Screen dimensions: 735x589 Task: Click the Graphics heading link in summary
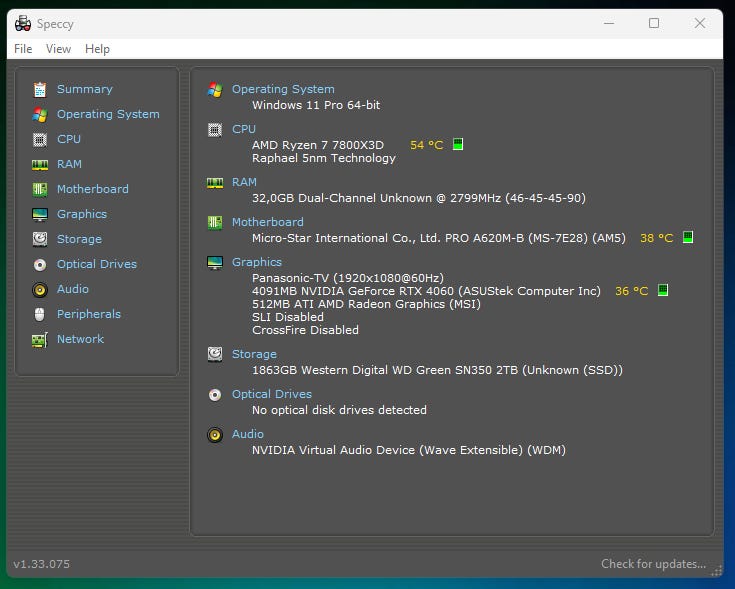coord(257,262)
